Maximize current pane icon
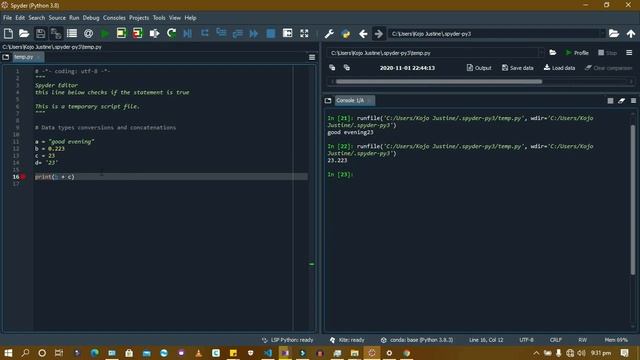This screenshot has width=640, height=360. tap(287, 33)
